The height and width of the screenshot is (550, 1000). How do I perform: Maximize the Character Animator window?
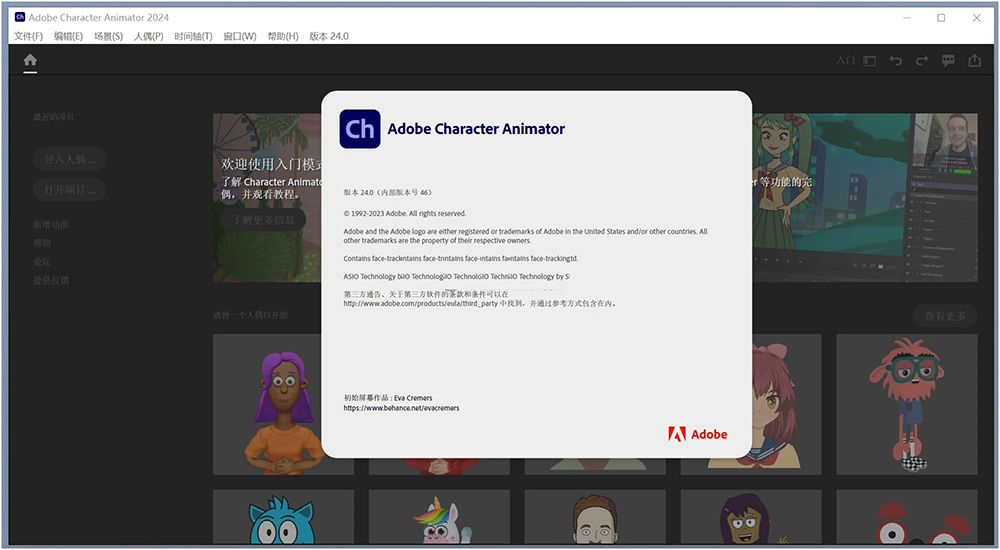[941, 18]
